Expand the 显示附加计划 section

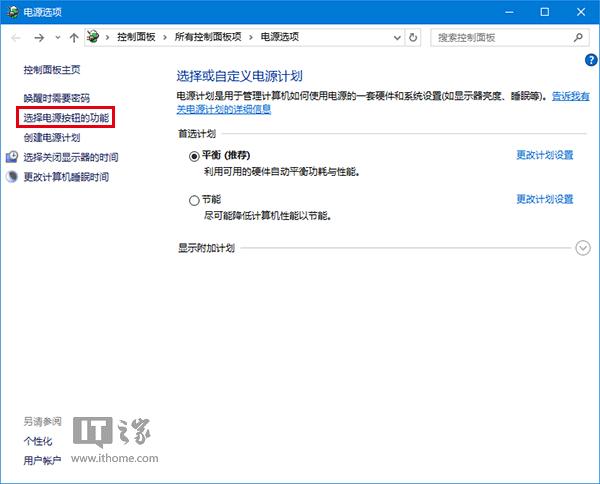click(x=583, y=248)
